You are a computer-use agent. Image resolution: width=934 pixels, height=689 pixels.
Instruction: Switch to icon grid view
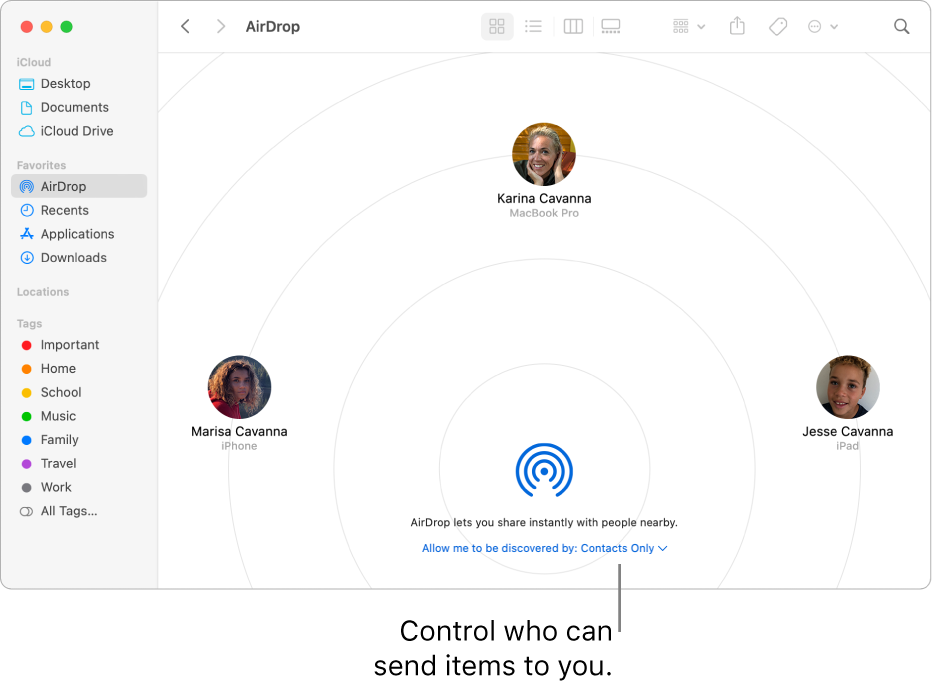pos(497,26)
